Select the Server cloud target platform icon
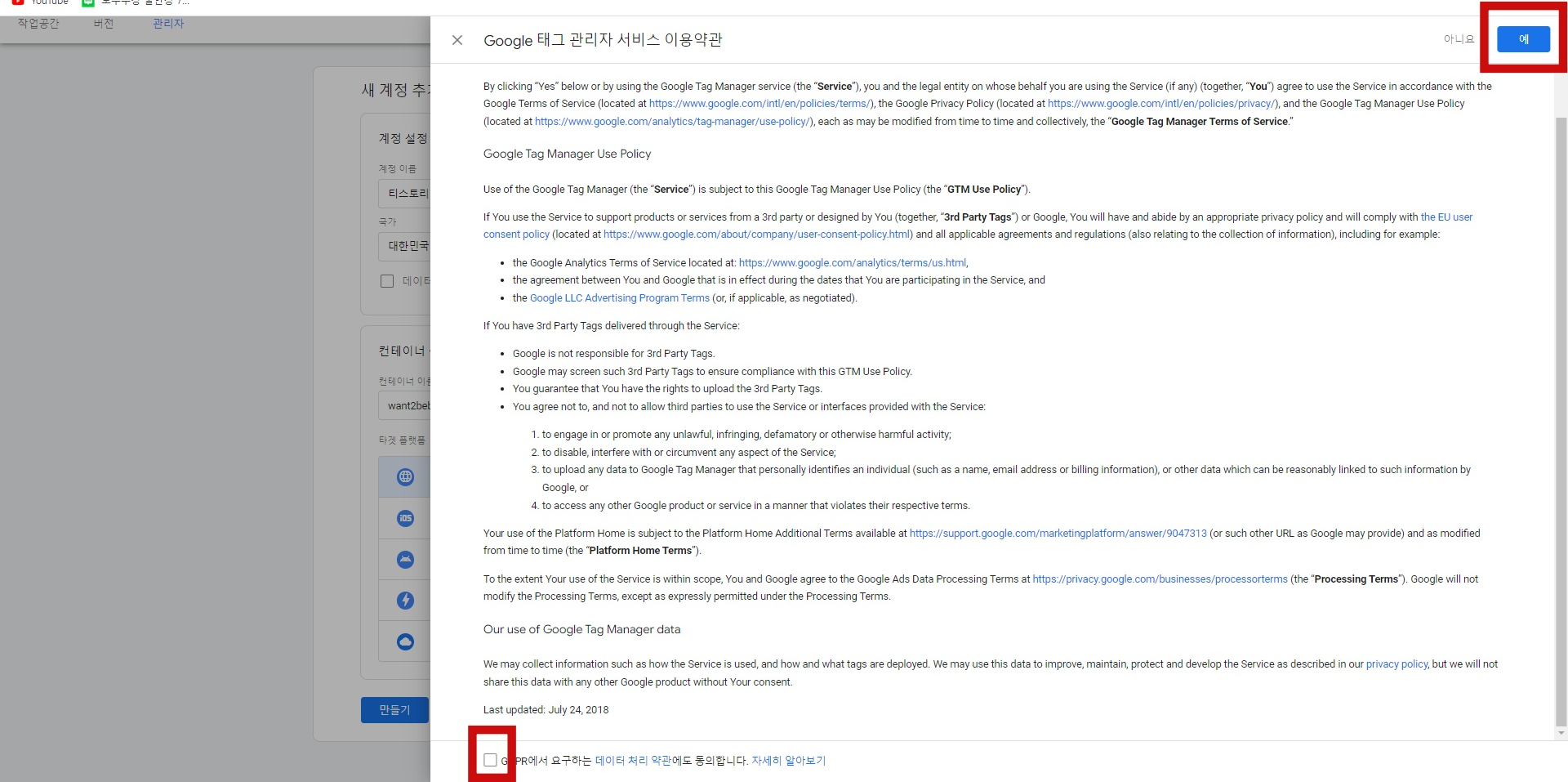1568x782 pixels. click(405, 641)
